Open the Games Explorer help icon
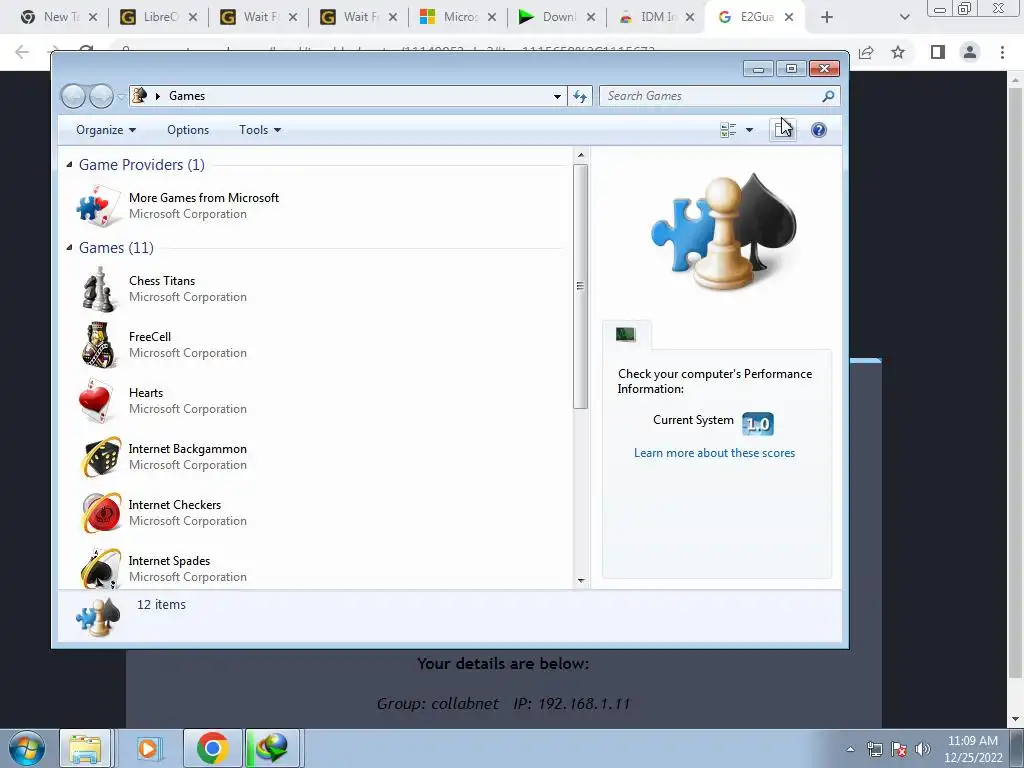Image resolution: width=1024 pixels, height=768 pixels. 818,130
